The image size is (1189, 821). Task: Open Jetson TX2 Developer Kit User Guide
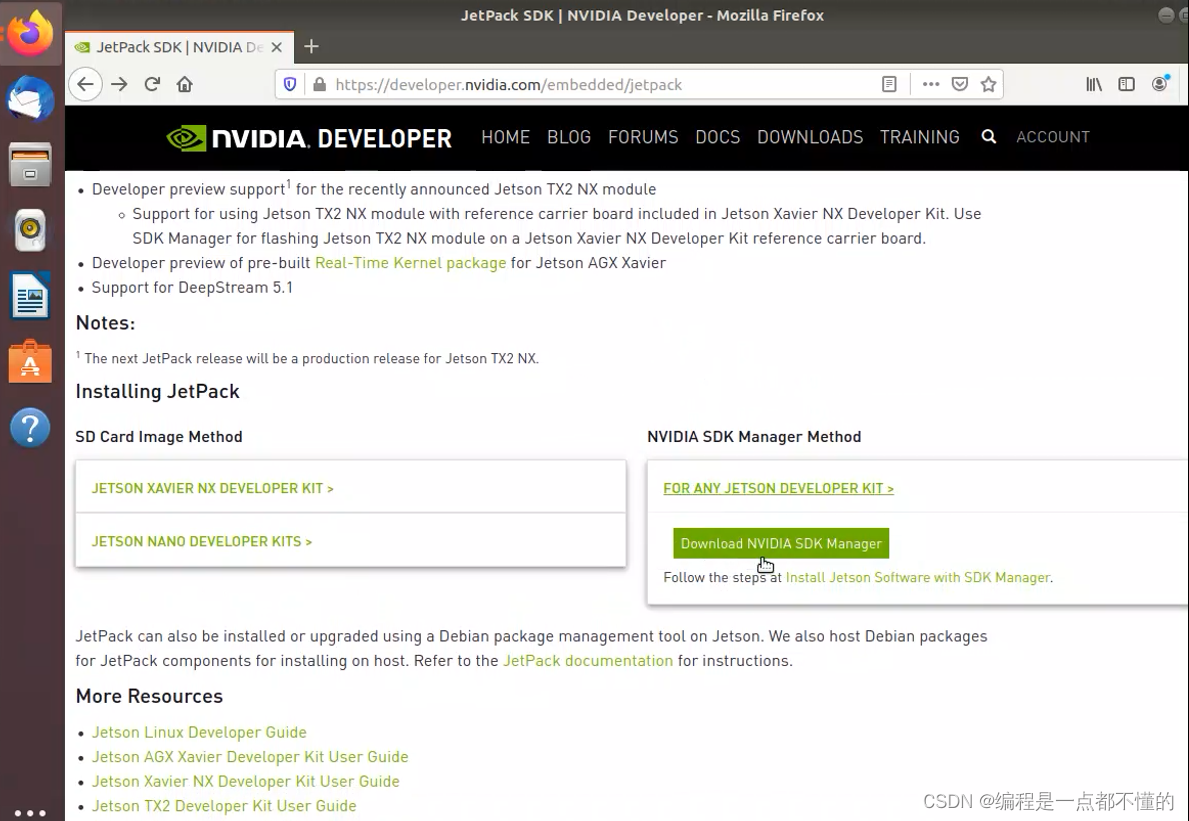[x=224, y=806]
